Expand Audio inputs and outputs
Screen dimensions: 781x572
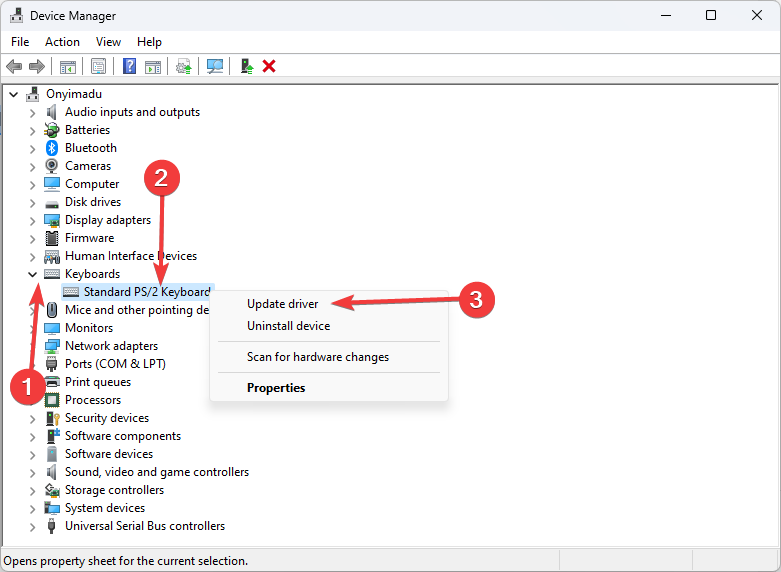tap(32, 113)
